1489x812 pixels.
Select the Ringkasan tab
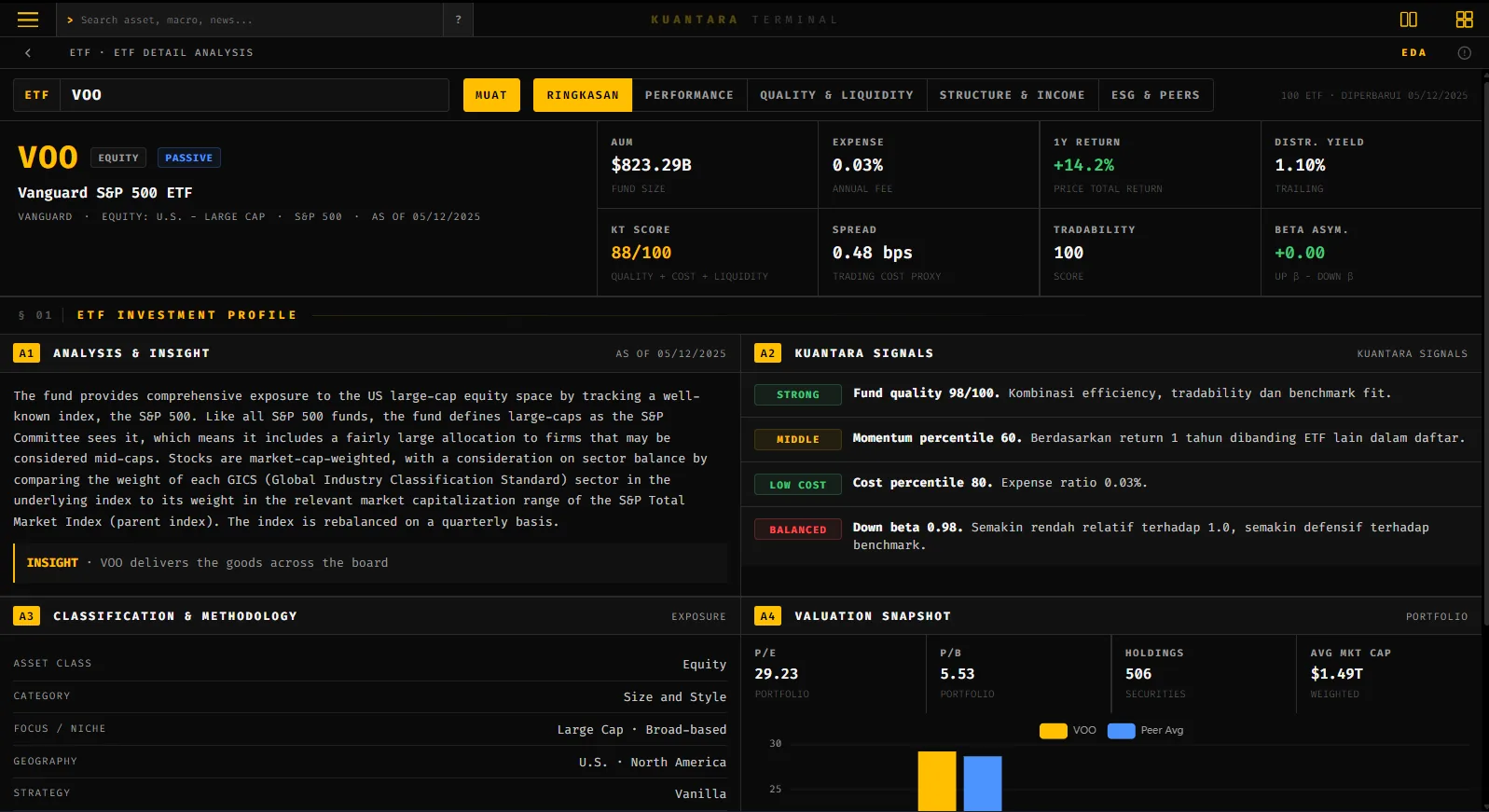(x=583, y=95)
